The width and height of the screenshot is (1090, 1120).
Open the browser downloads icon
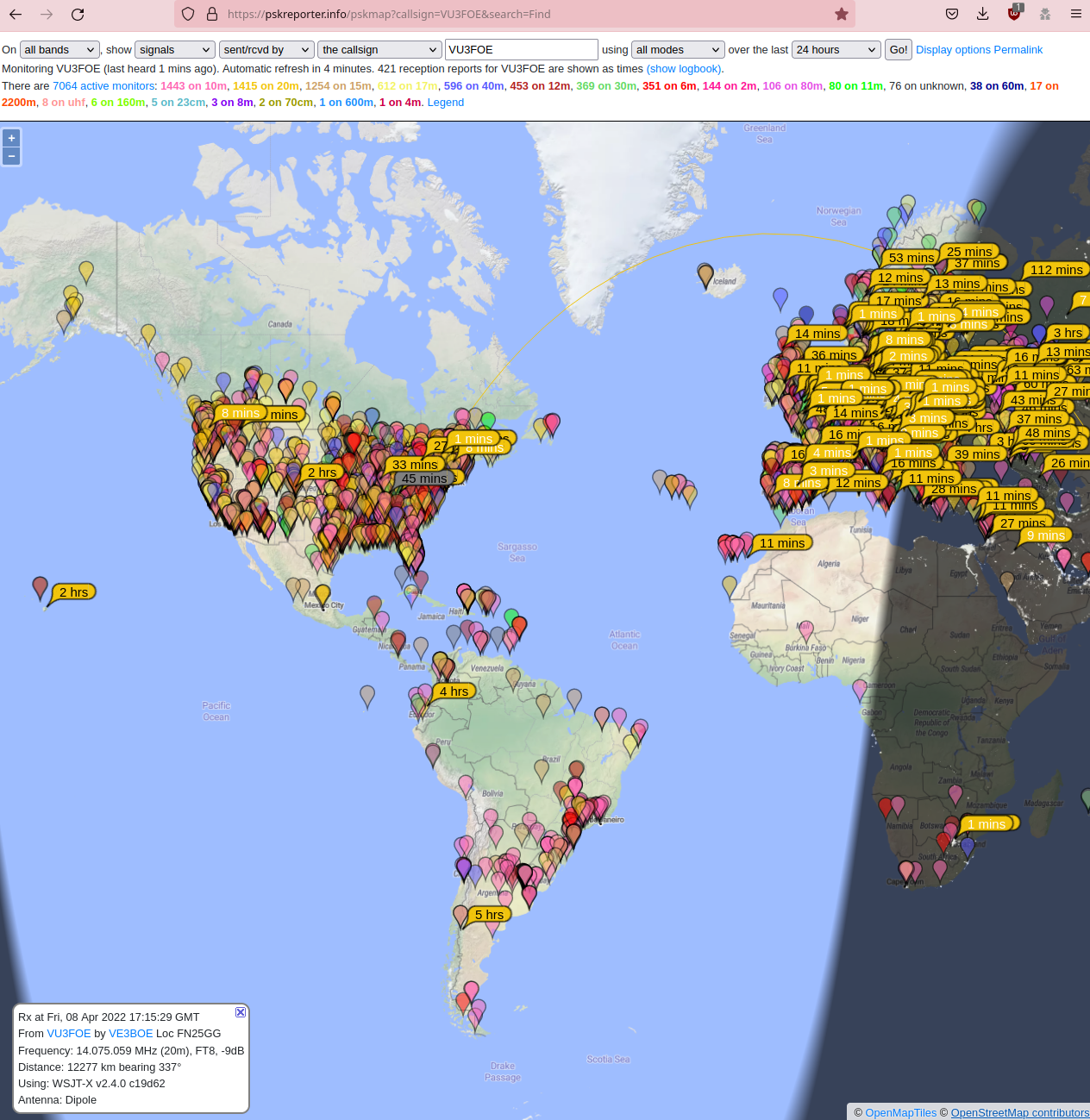(x=983, y=14)
